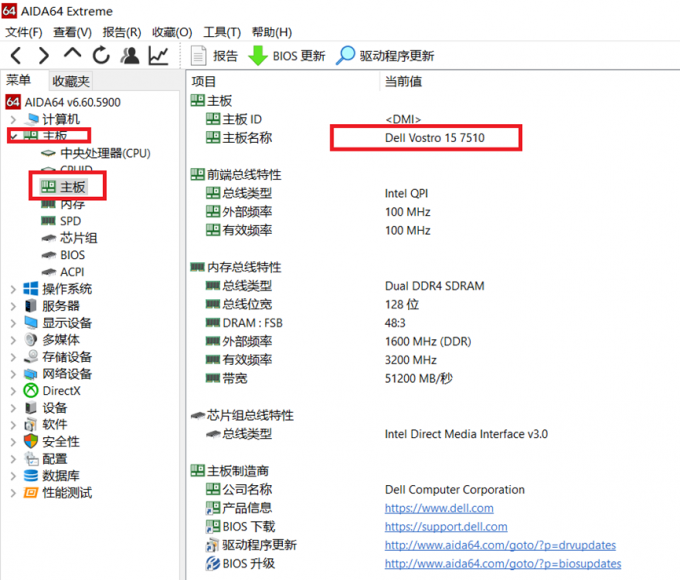Click the 报告 report button

pos(215,56)
